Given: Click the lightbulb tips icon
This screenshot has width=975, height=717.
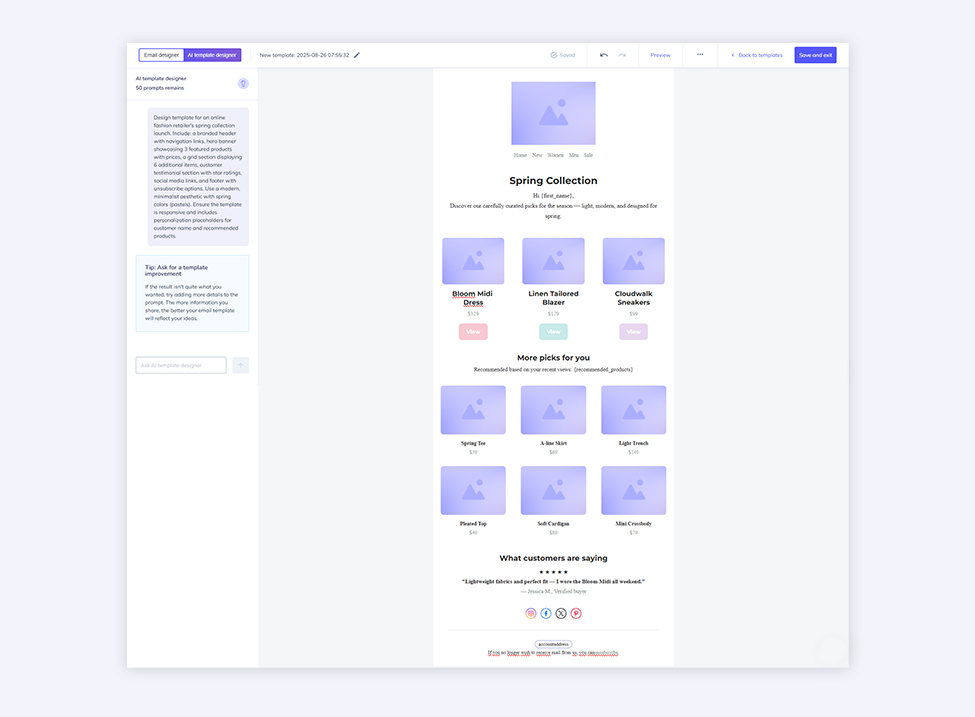Looking at the screenshot, I should (x=243, y=83).
